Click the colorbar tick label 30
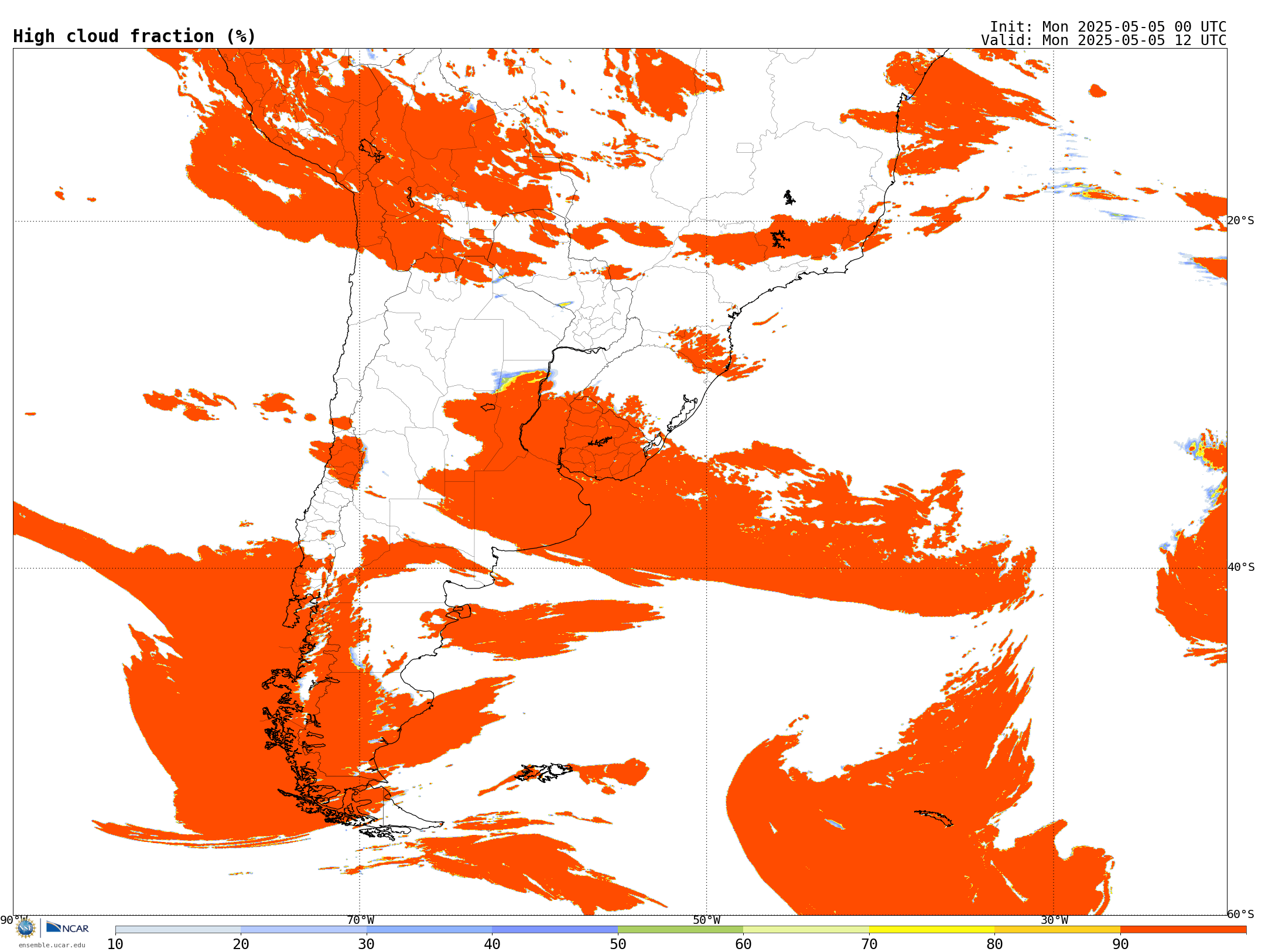This screenshot has height=952, width=1265. pyautogui.click(x=367, y=944)
